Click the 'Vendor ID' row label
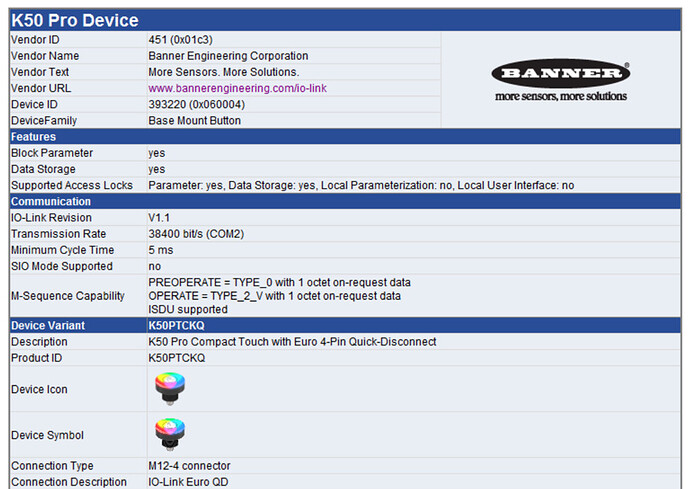The image size is (690, 489). (35, 40)
